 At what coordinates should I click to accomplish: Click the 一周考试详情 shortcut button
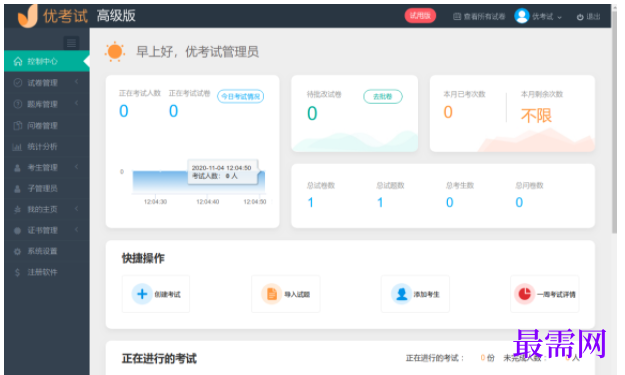pos(544,294)
